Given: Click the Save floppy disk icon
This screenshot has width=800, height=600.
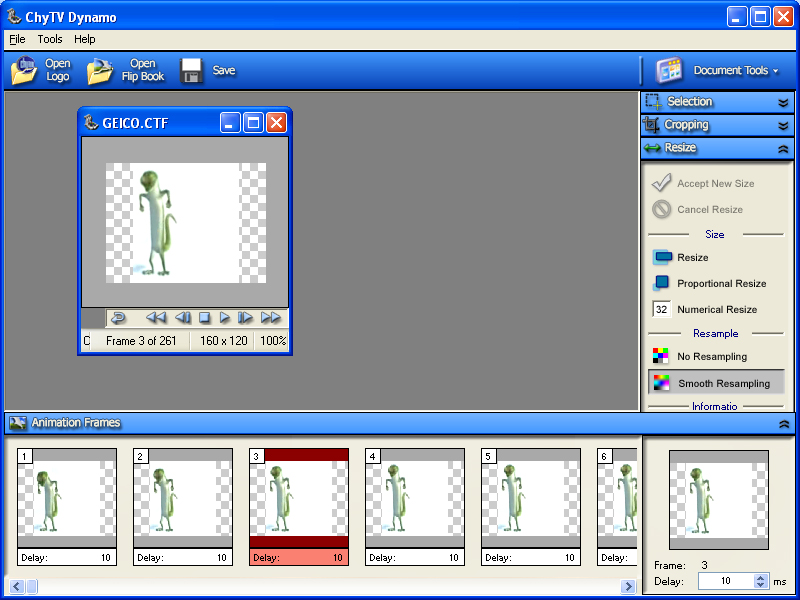Looking at the screenshot, I should (x=192, y=70).
